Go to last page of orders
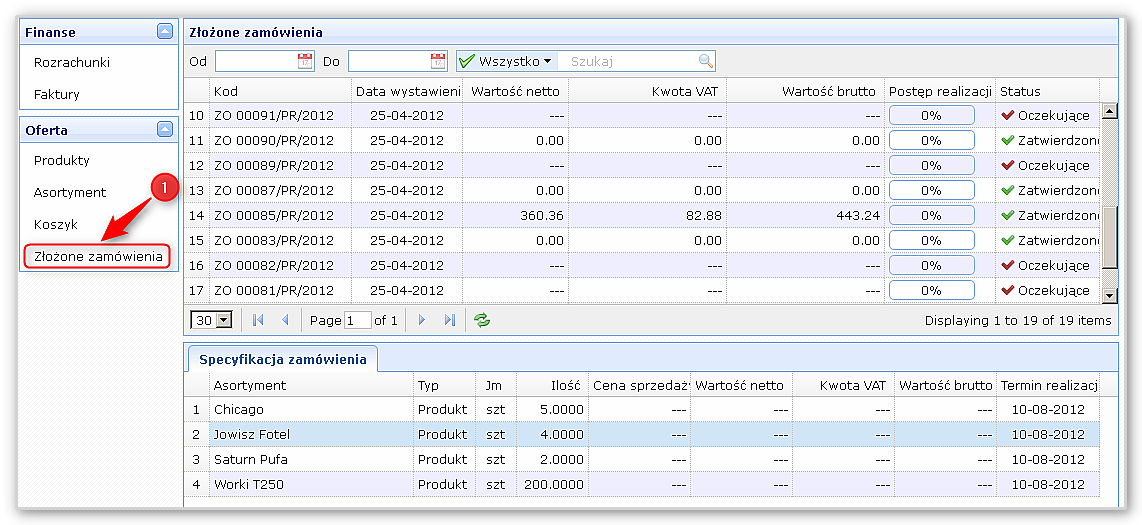1142x525 pixels. [x=449, y=321]
